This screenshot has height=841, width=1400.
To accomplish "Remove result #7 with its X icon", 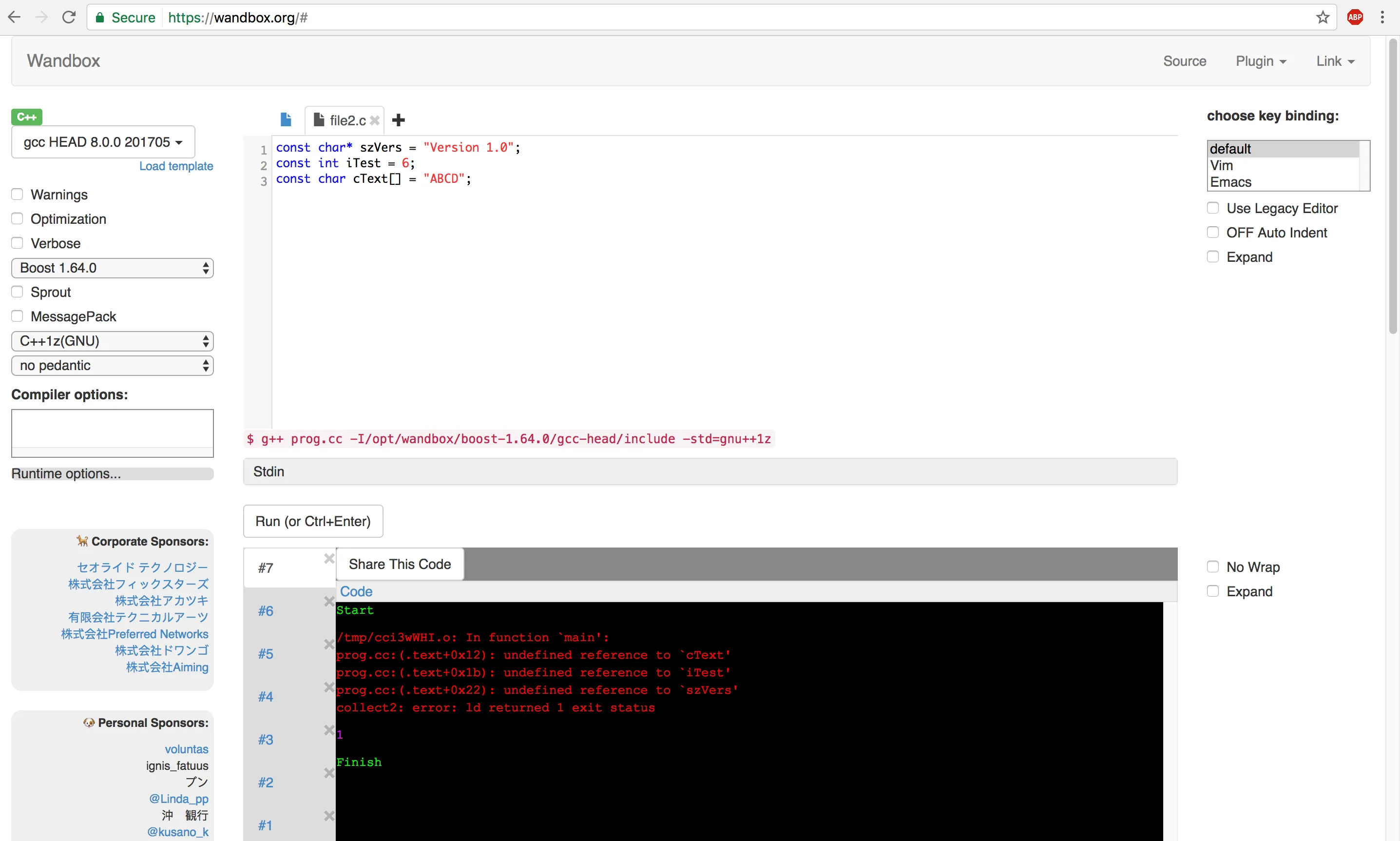I will [329, 559].
